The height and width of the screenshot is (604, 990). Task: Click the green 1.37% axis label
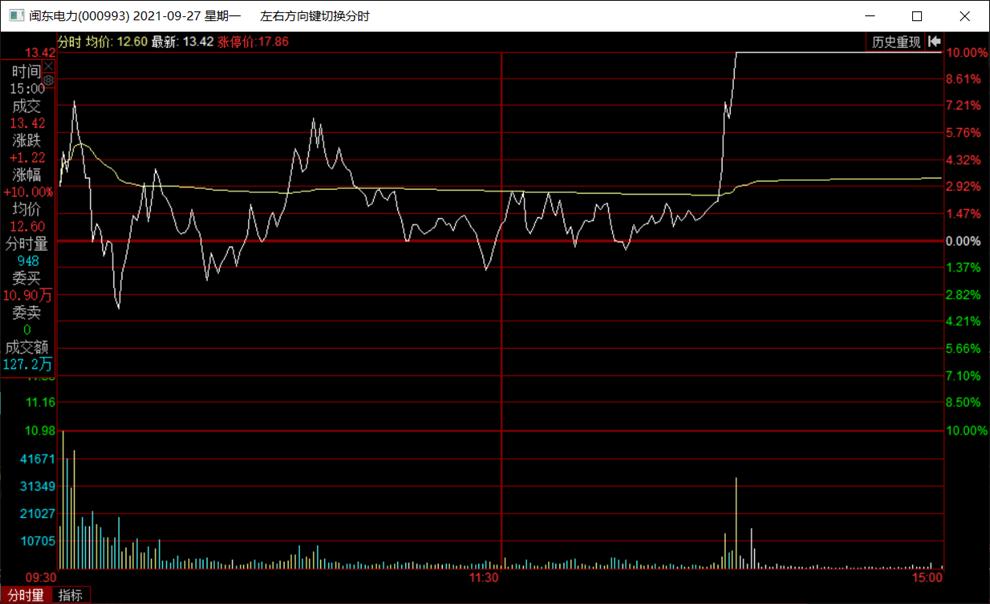(x=963, y=268)
